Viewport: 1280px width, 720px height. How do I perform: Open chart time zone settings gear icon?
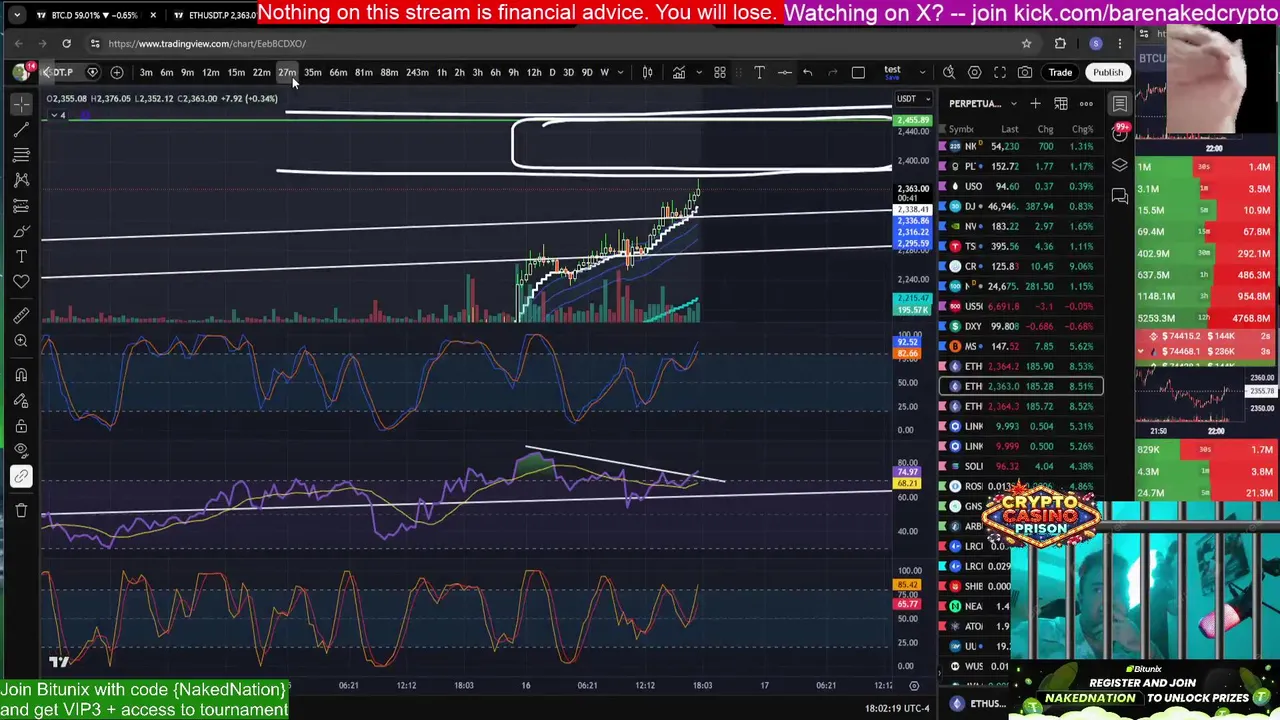coord(914,686)
